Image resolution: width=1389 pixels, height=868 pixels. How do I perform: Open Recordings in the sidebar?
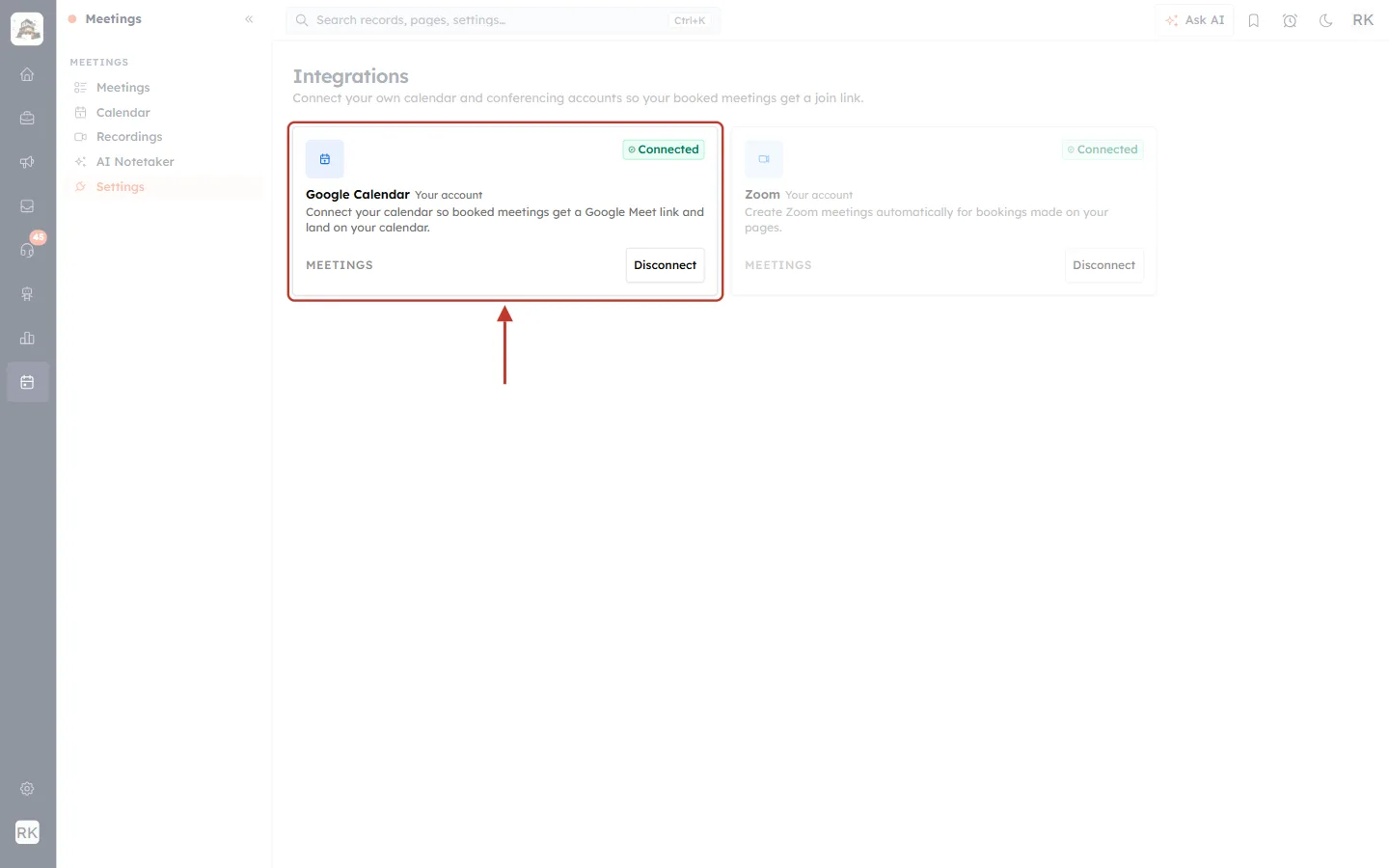pos(164,137)
